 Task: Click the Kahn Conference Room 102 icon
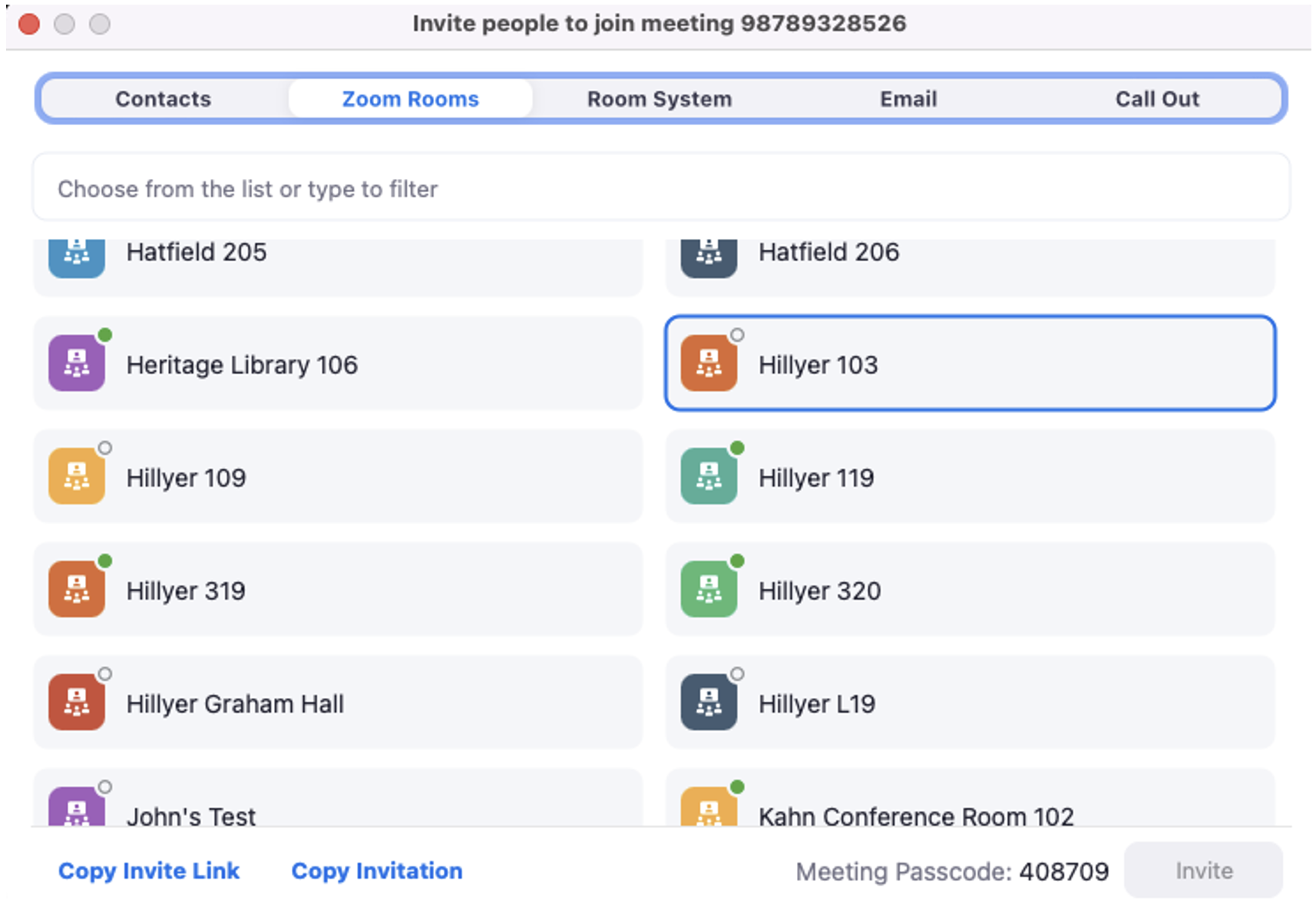pos(709,806)
